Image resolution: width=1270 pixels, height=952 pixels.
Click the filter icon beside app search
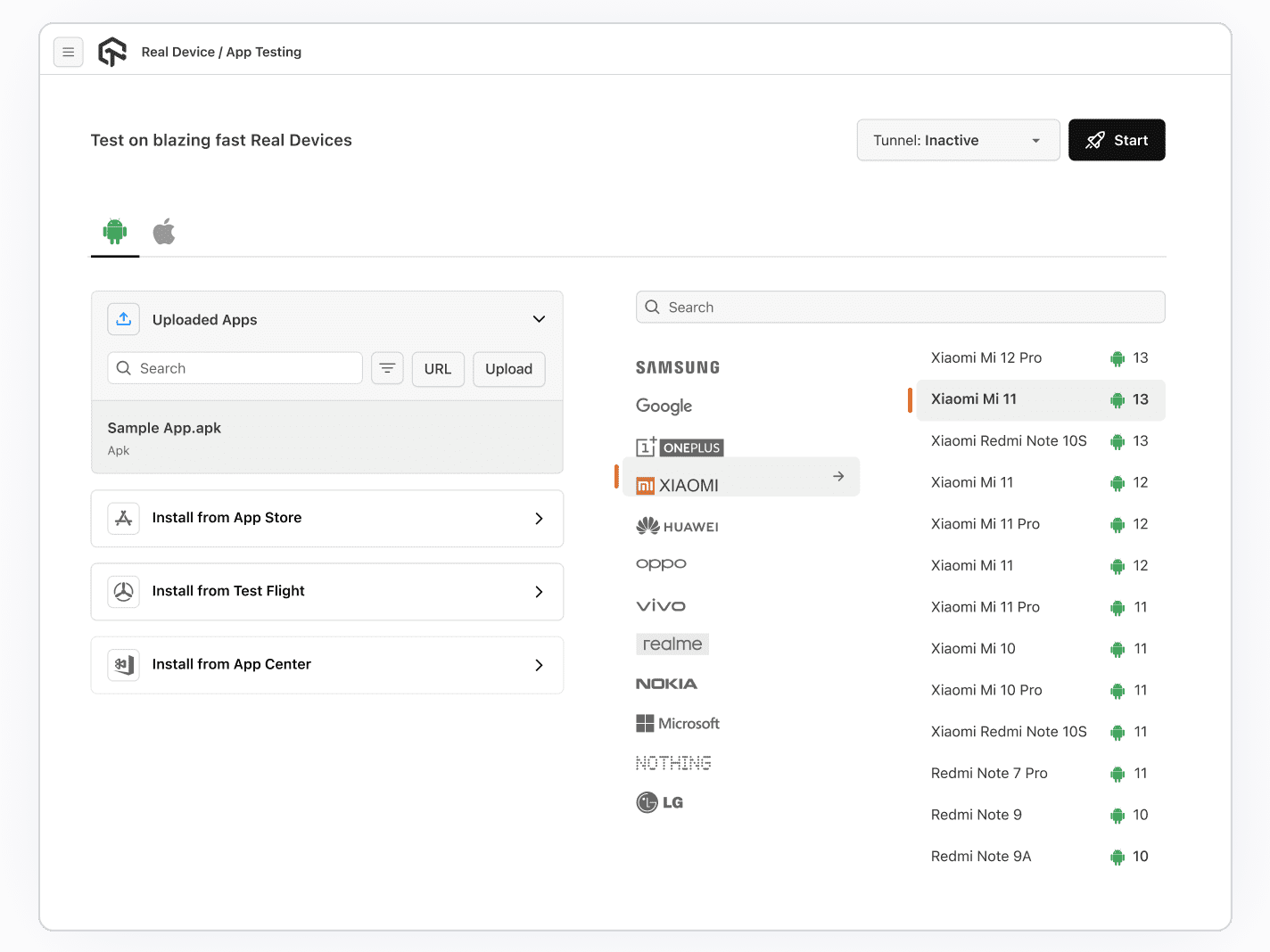(x=387, y=368)
